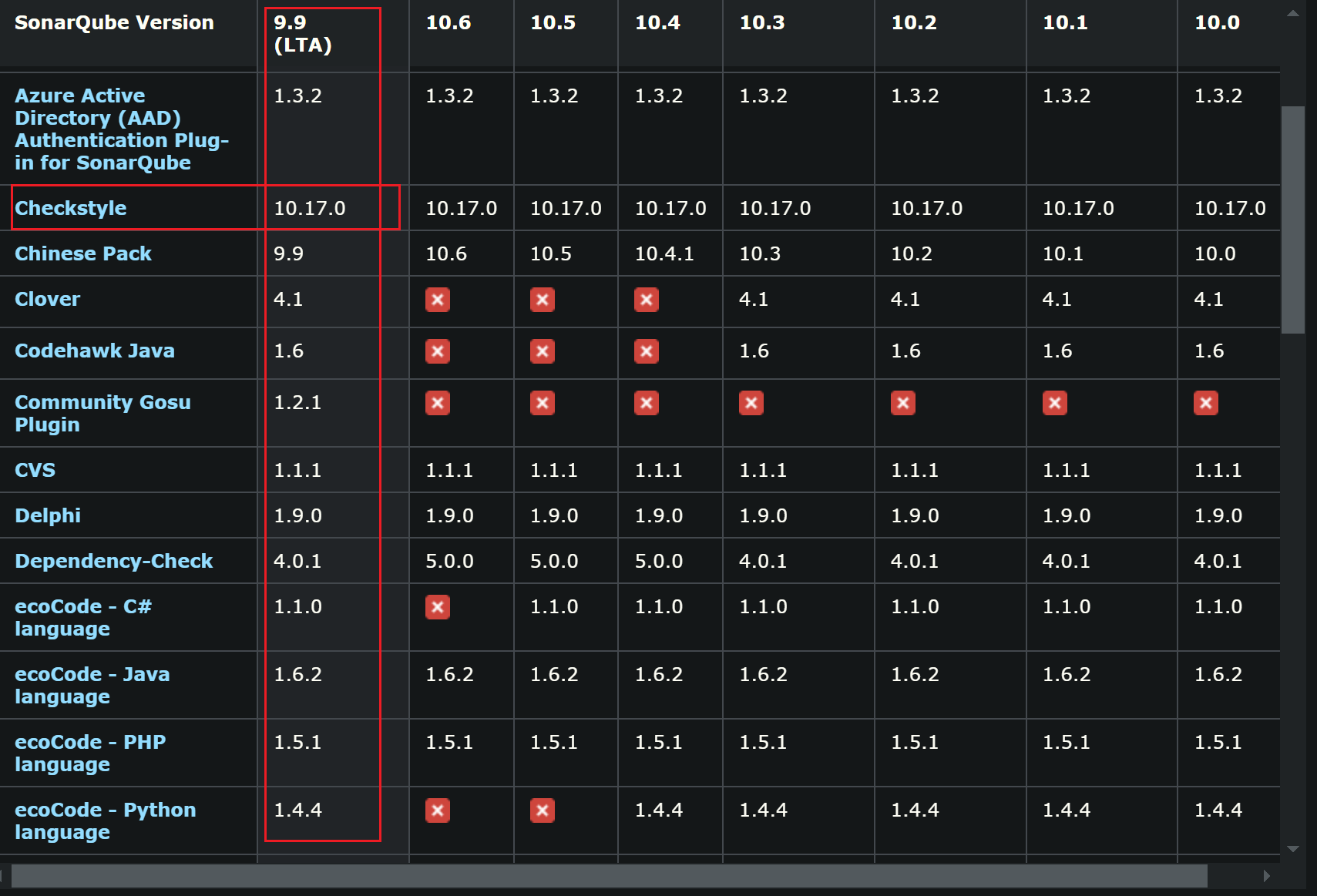This screenshot has width=1317, height=896.
Task: Click the red X for Clover under 10.4
Action: (647, 300)
